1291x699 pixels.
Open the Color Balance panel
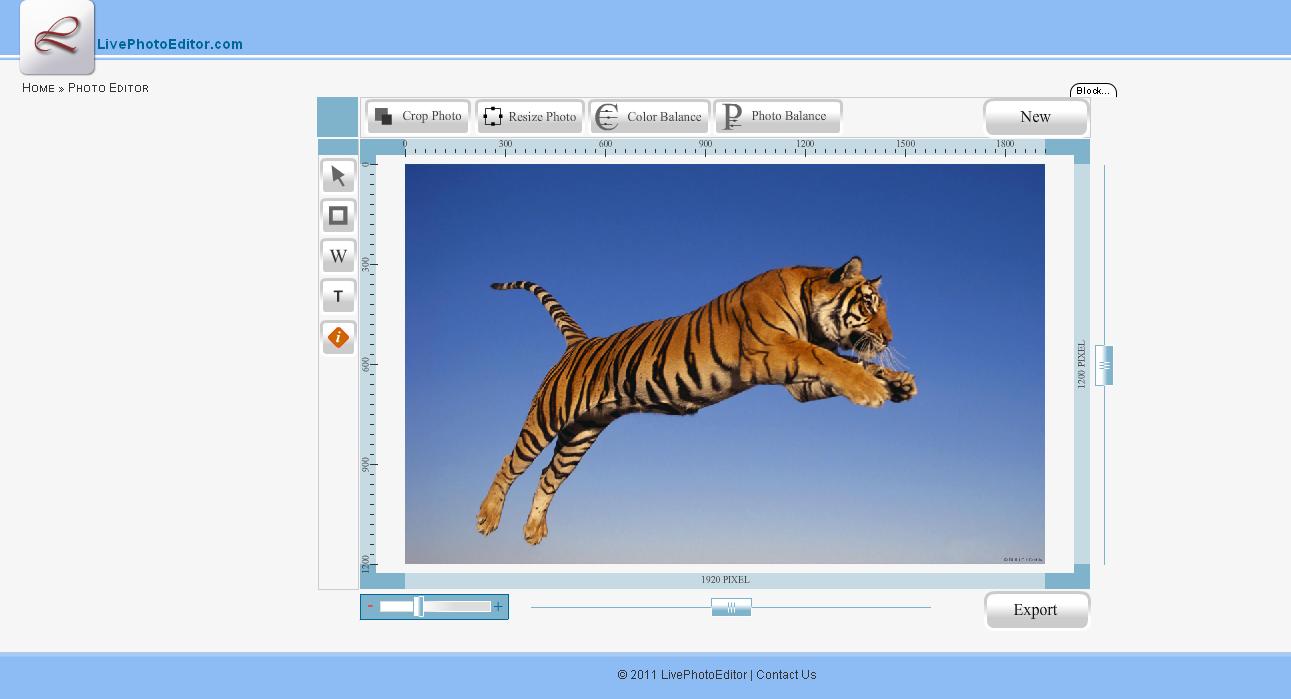click(x=661, y=116)
